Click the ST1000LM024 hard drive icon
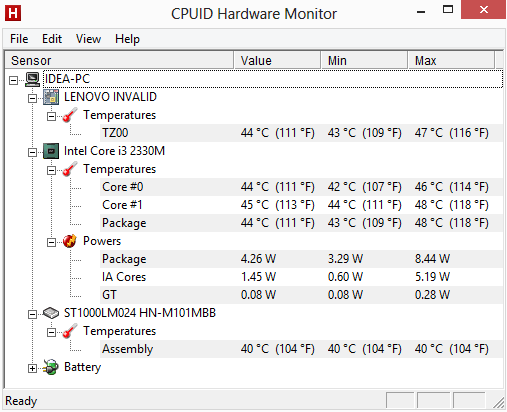Image resolution: width=507 pixels, height=412 pixels. tap(51, 313)
